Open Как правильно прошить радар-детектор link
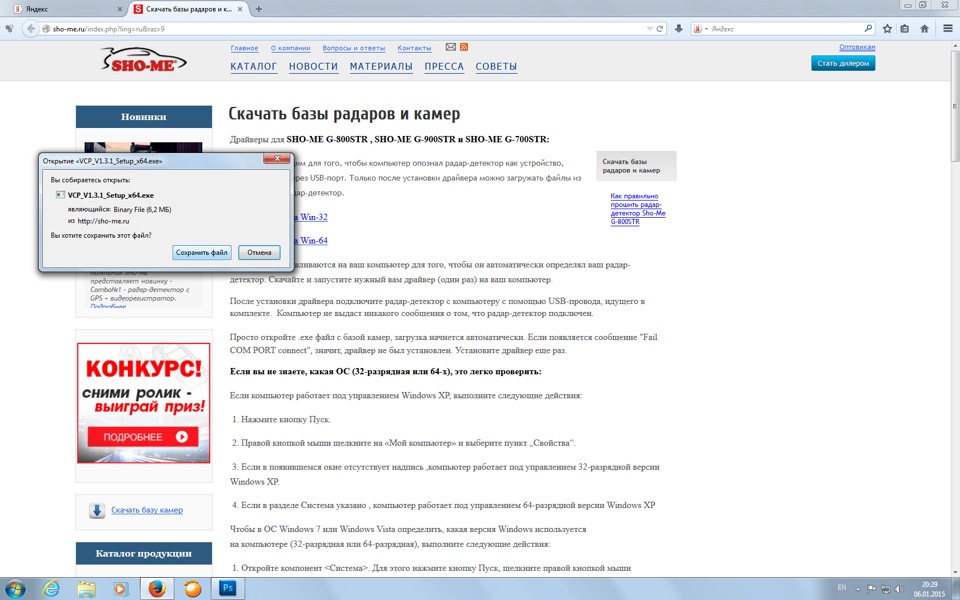Viewport: 960px width, 600px height. coord(637,209)
